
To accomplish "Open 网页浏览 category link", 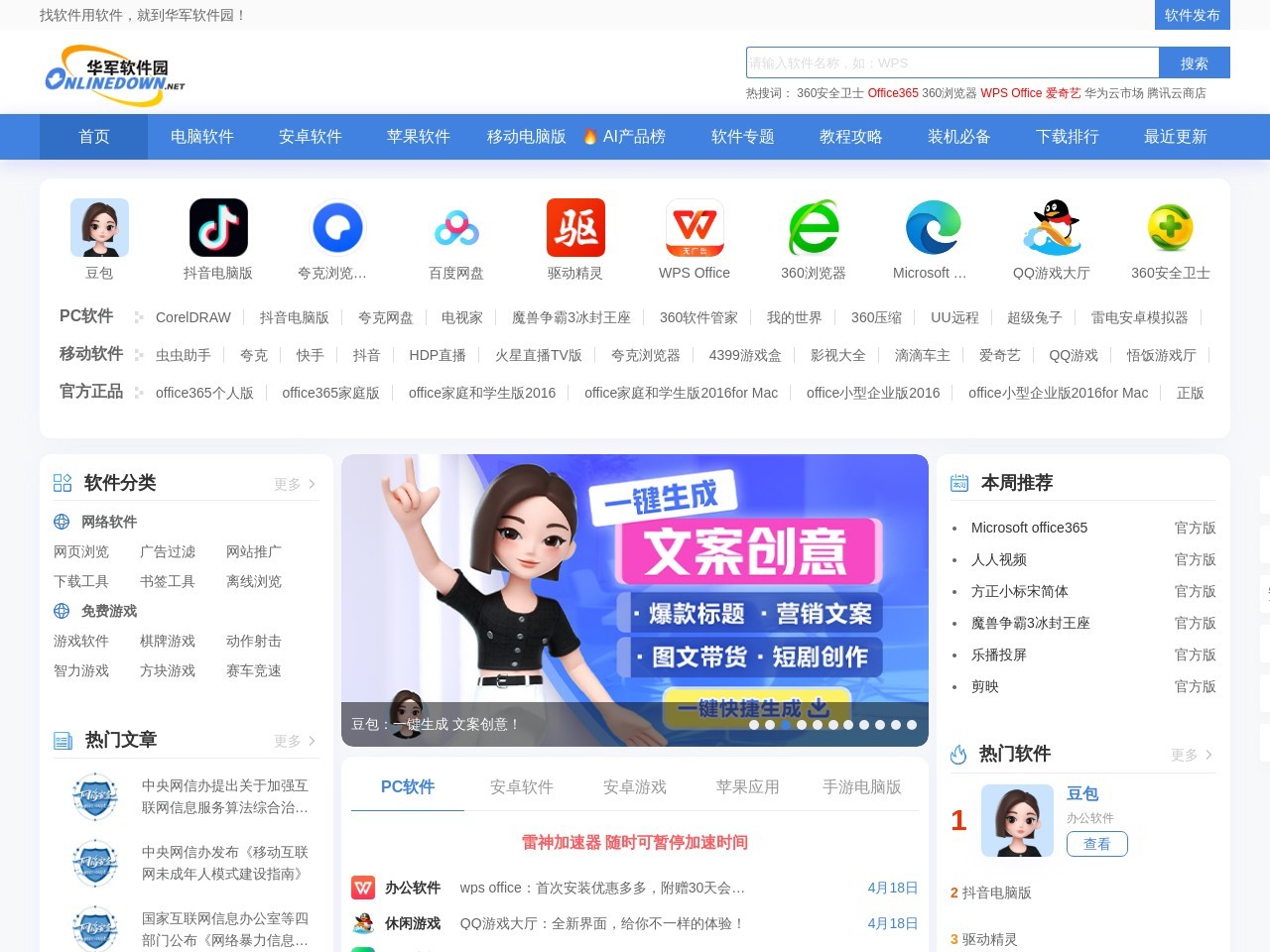I will pos(81,551).
